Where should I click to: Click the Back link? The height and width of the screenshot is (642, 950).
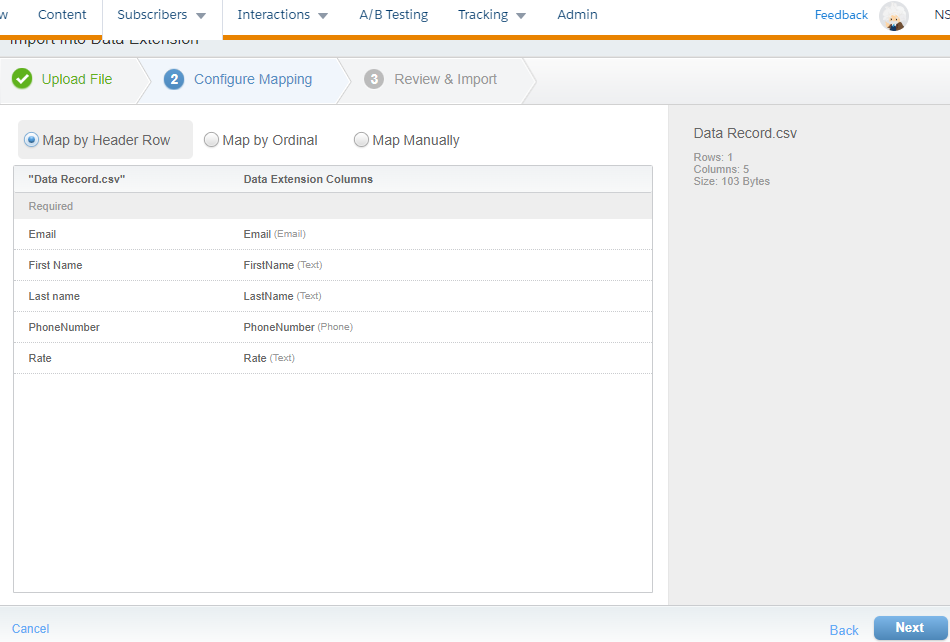click(x=844, y=630)
